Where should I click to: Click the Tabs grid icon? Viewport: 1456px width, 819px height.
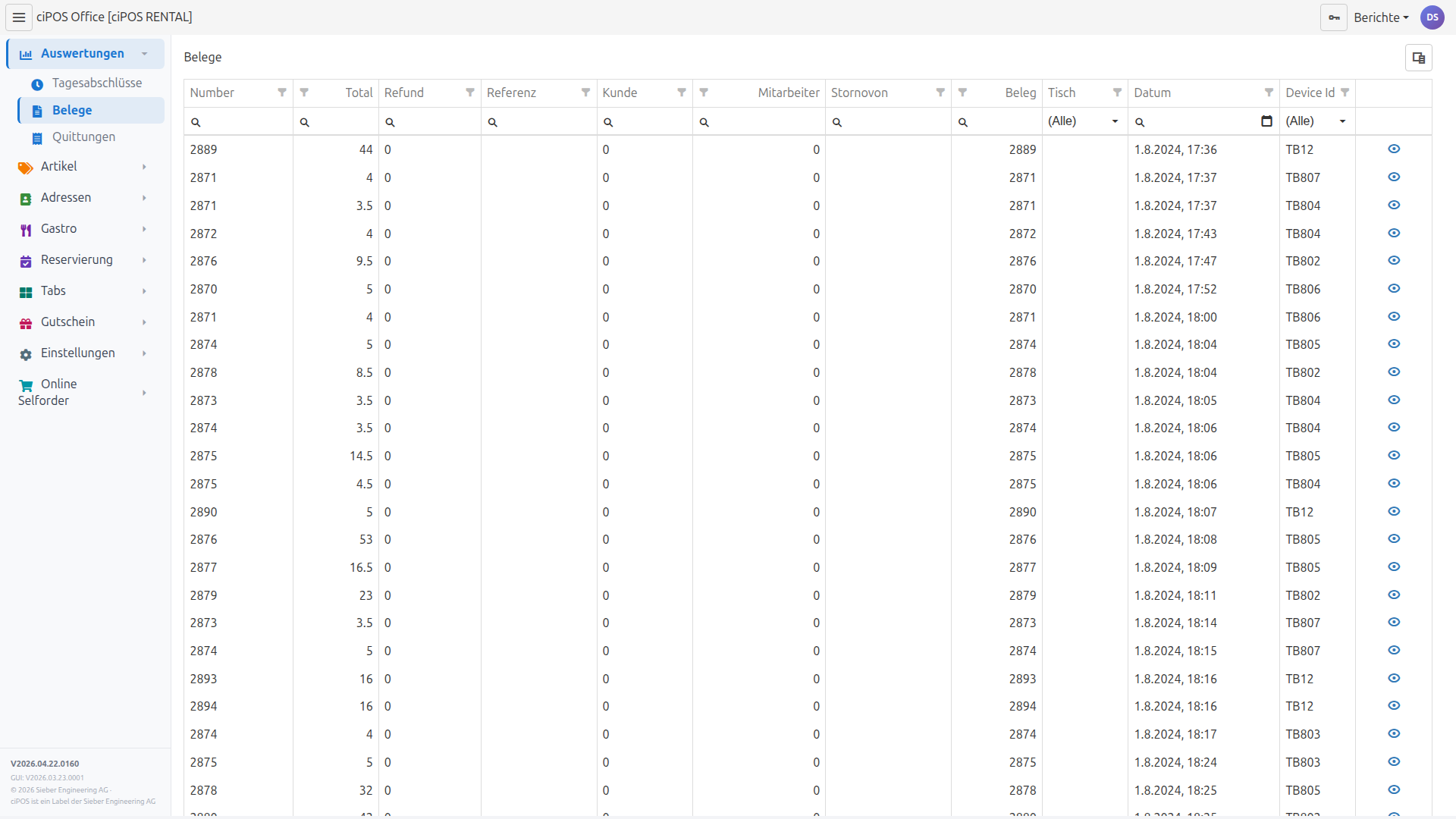(26, 292)
